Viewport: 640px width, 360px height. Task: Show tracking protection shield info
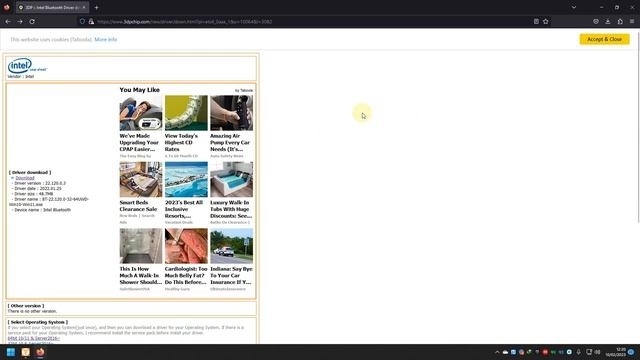pyautogui.click(x=82, y=22)
